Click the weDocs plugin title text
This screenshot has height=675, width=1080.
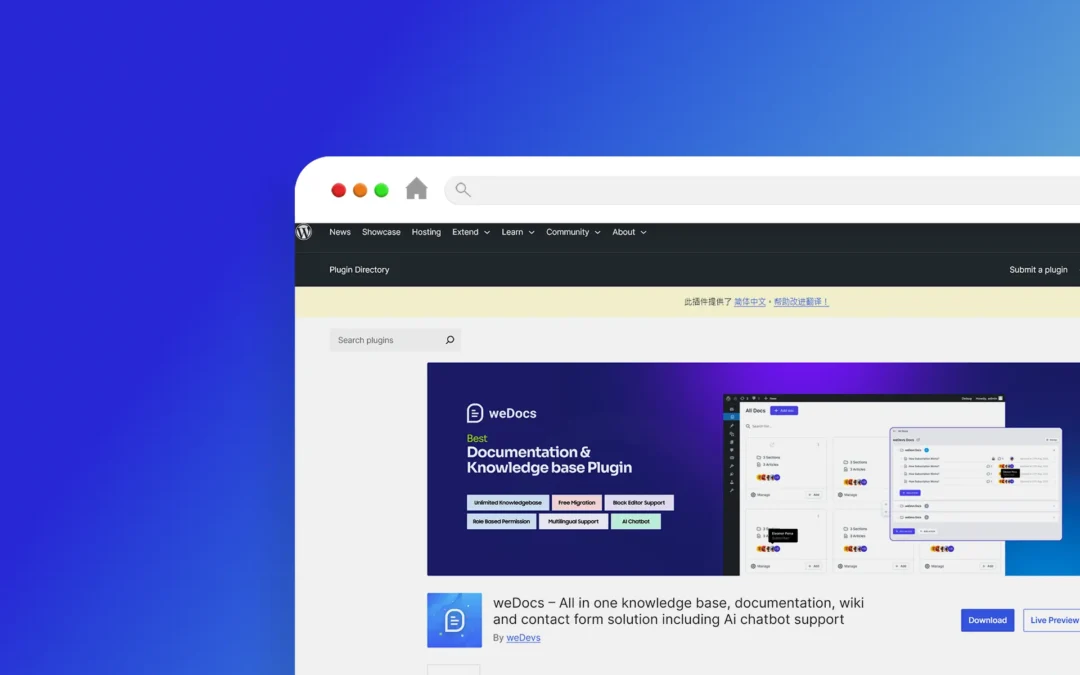coord(678,611)
